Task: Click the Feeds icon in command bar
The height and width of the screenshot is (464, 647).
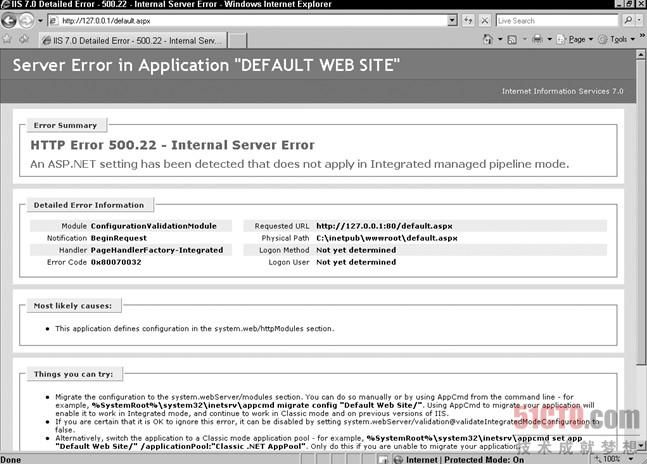Action: (x=512, y=40)
